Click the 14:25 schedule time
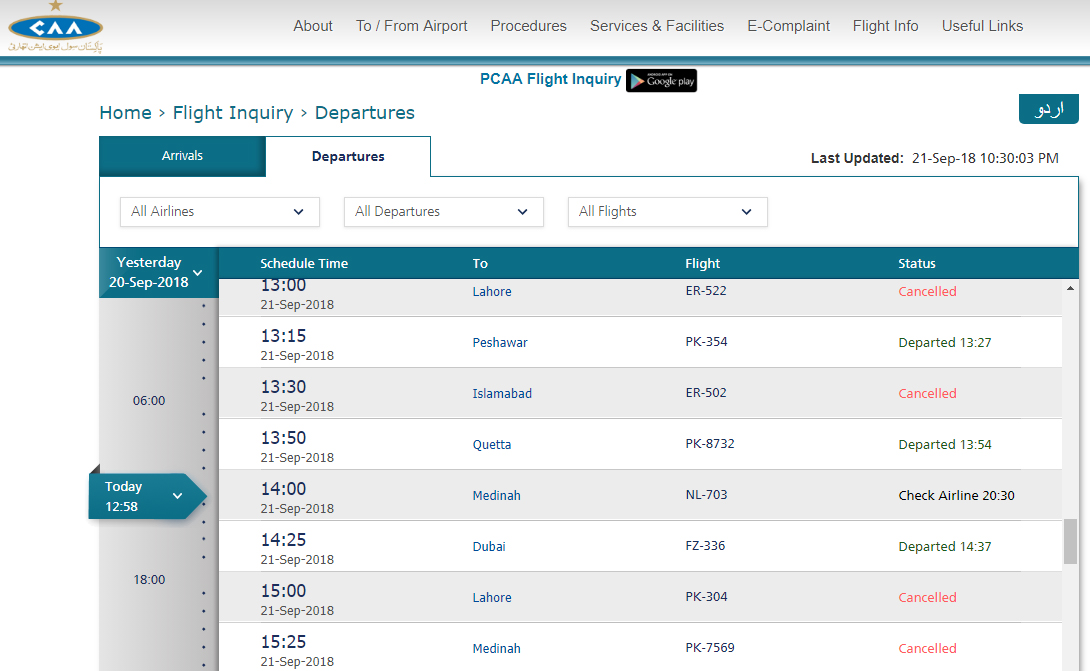Viewport: 1090px width, 671px height. 283,540
